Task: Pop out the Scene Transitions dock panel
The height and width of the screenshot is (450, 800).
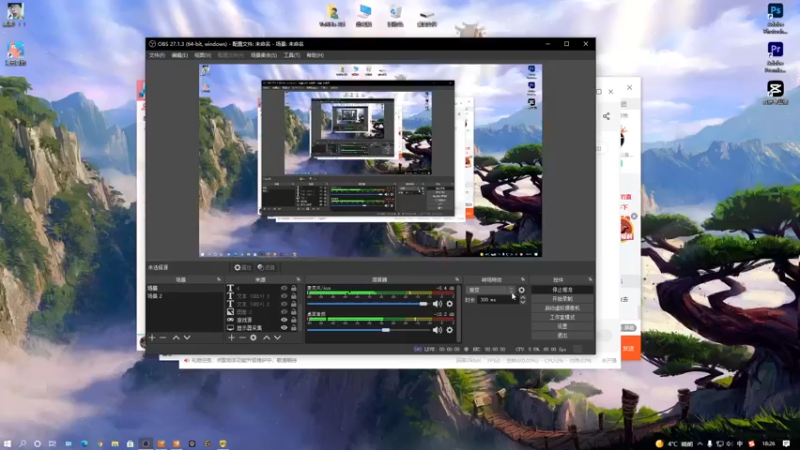Action: (523, 280)
